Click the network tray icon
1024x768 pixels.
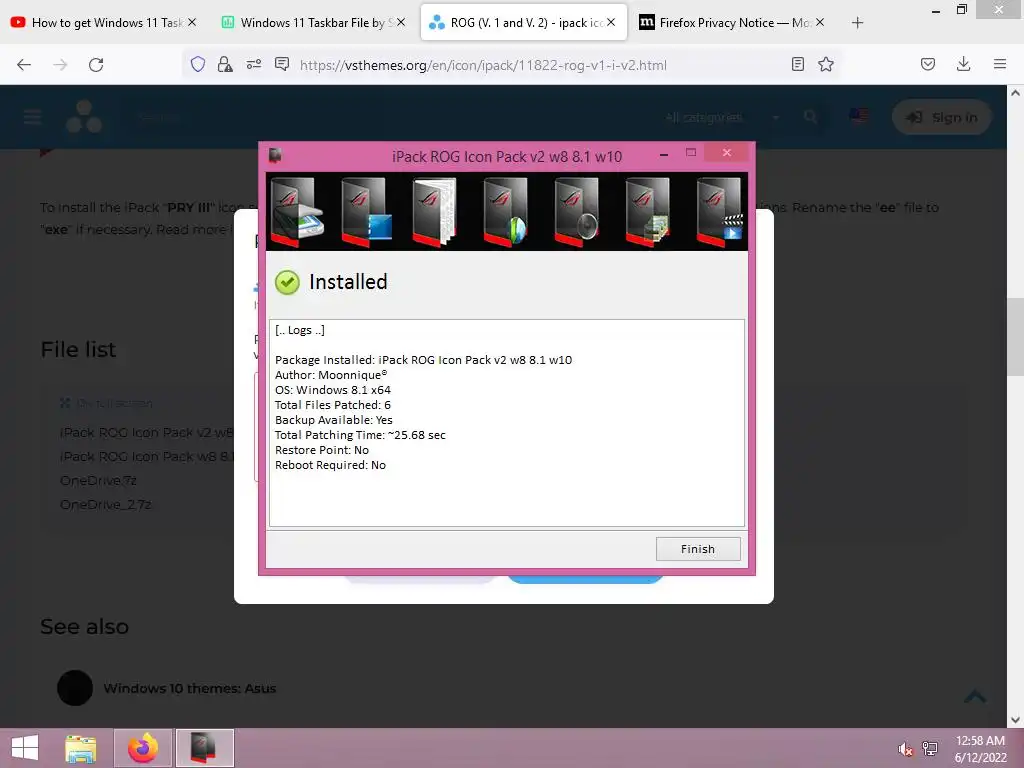930,749
